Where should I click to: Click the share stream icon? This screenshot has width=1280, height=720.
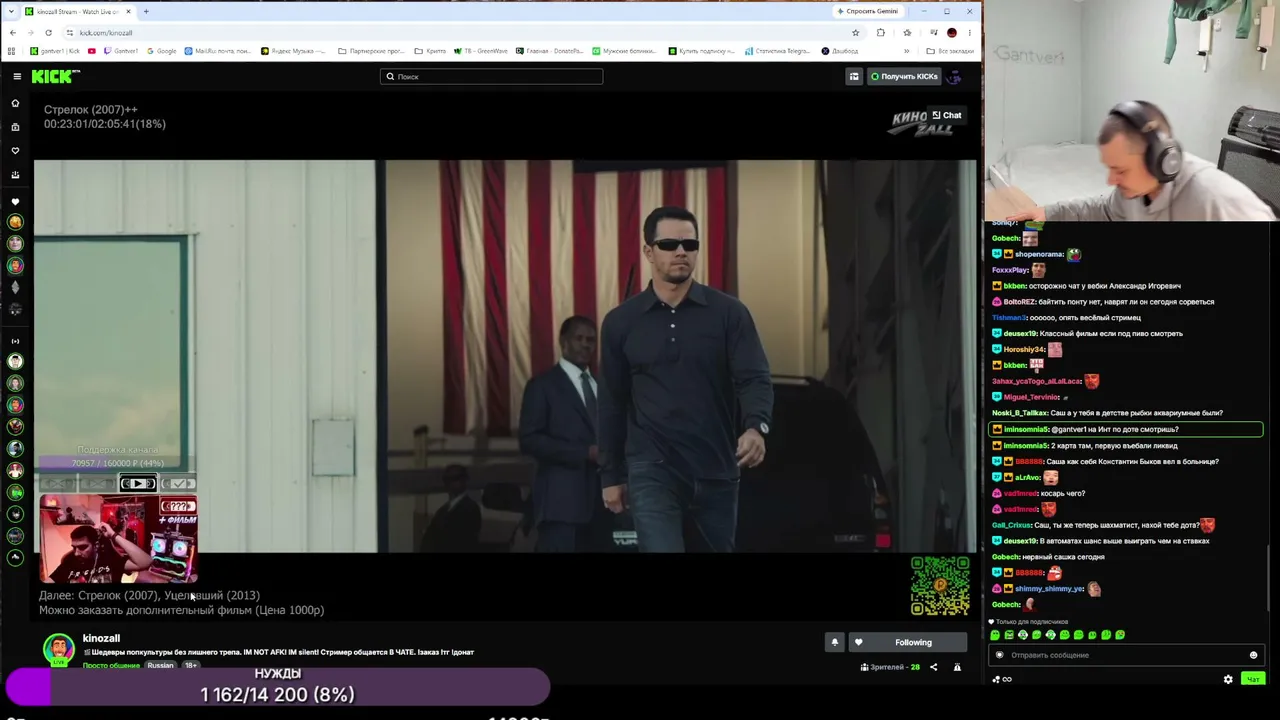pyautogui.click(x=934, y=667)
